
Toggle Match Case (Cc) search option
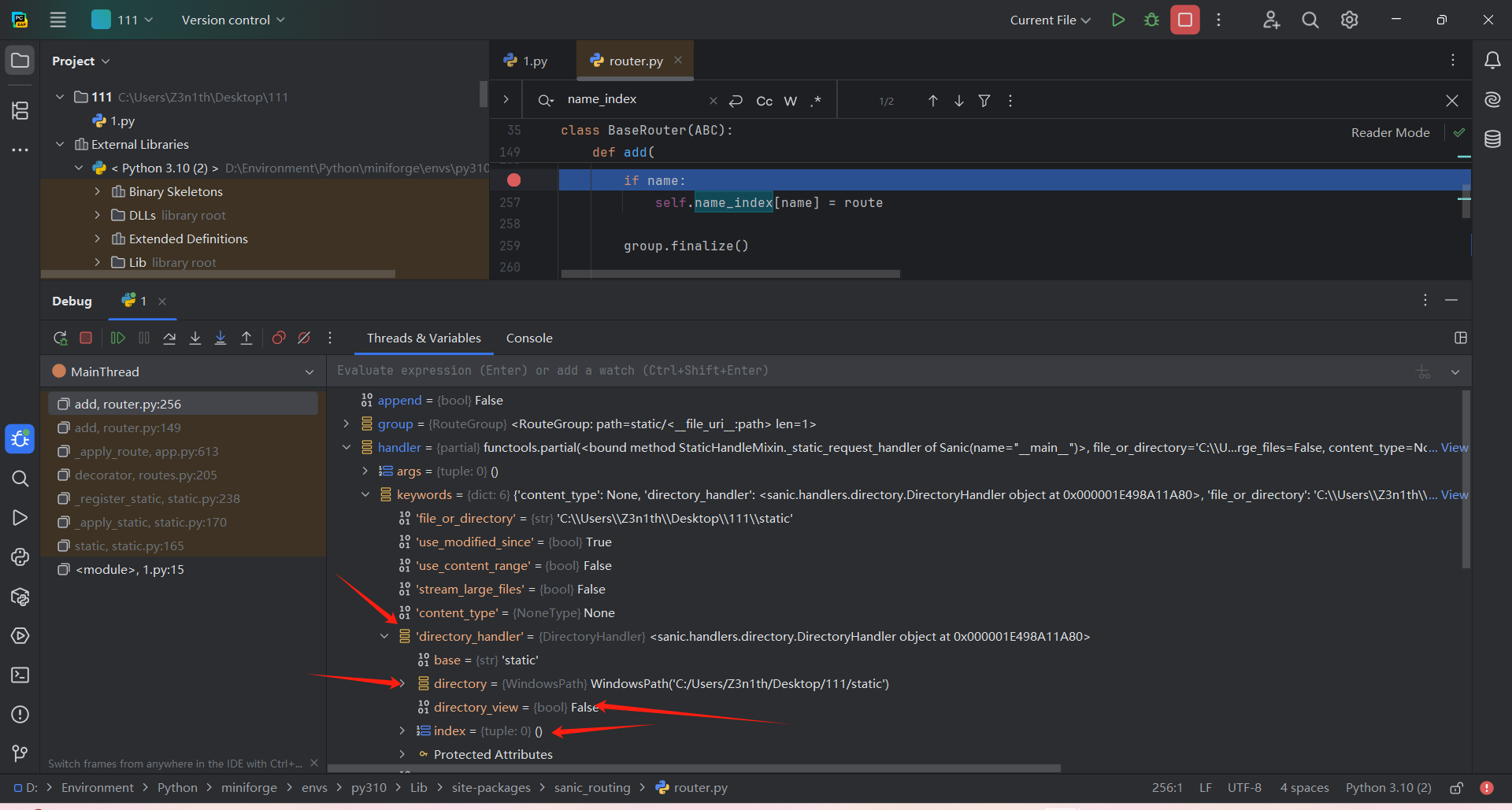point(764,101)
